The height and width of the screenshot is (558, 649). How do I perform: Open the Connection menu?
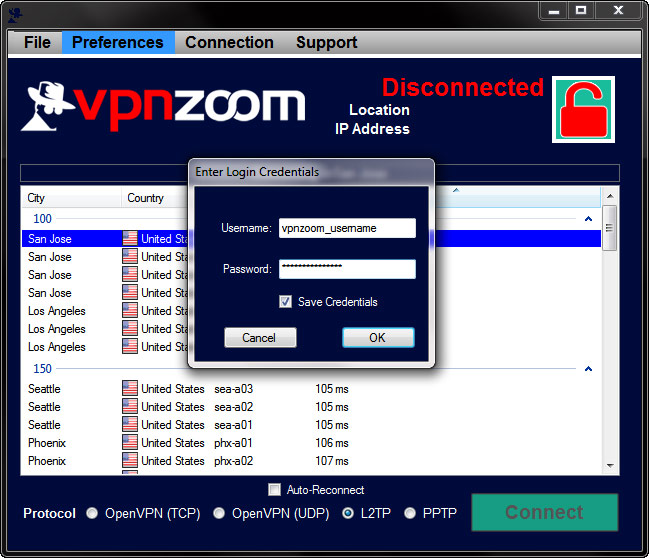tap(229, 42)
